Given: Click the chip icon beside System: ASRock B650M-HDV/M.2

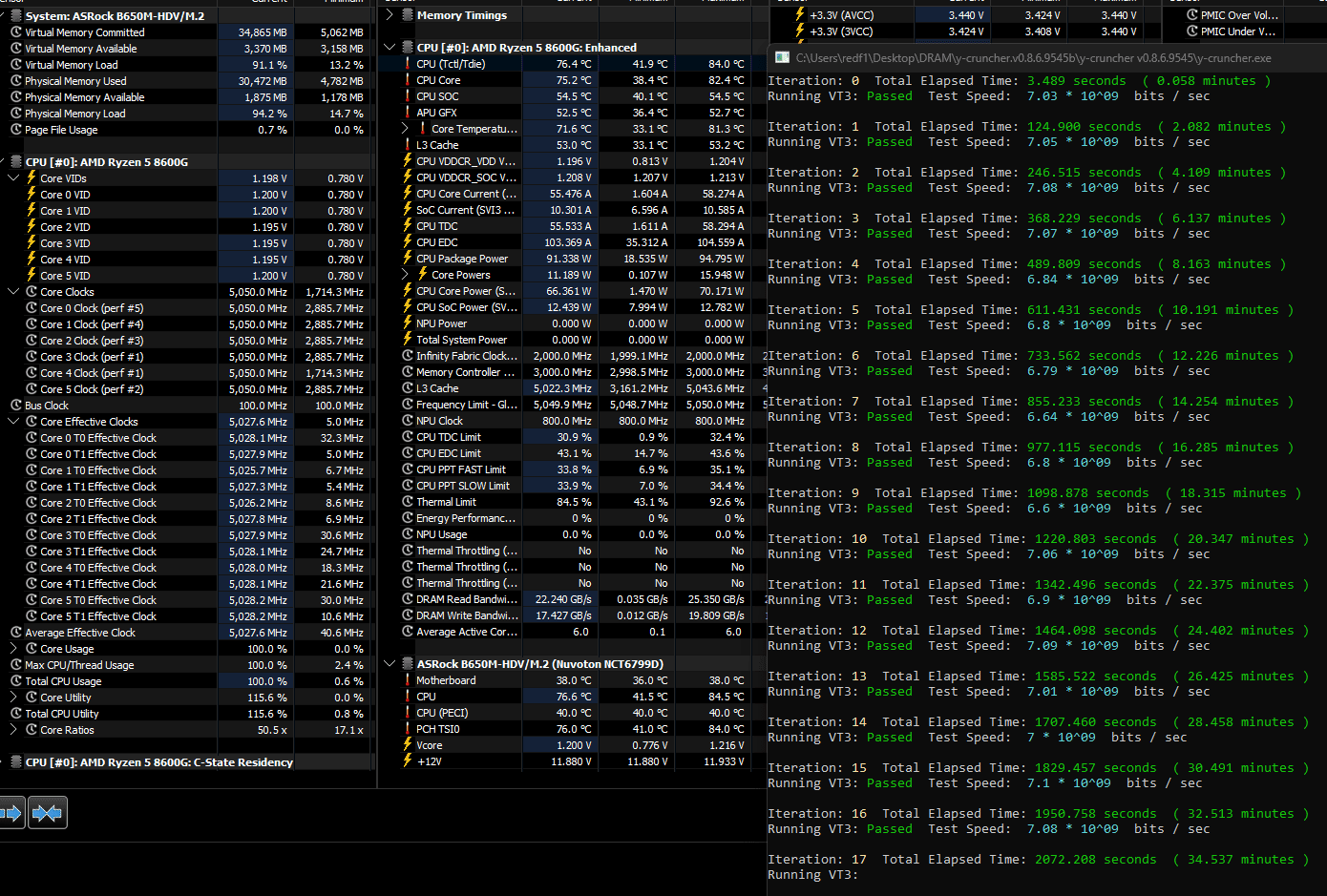Looking at the screenshot, I should coord(15,16).
